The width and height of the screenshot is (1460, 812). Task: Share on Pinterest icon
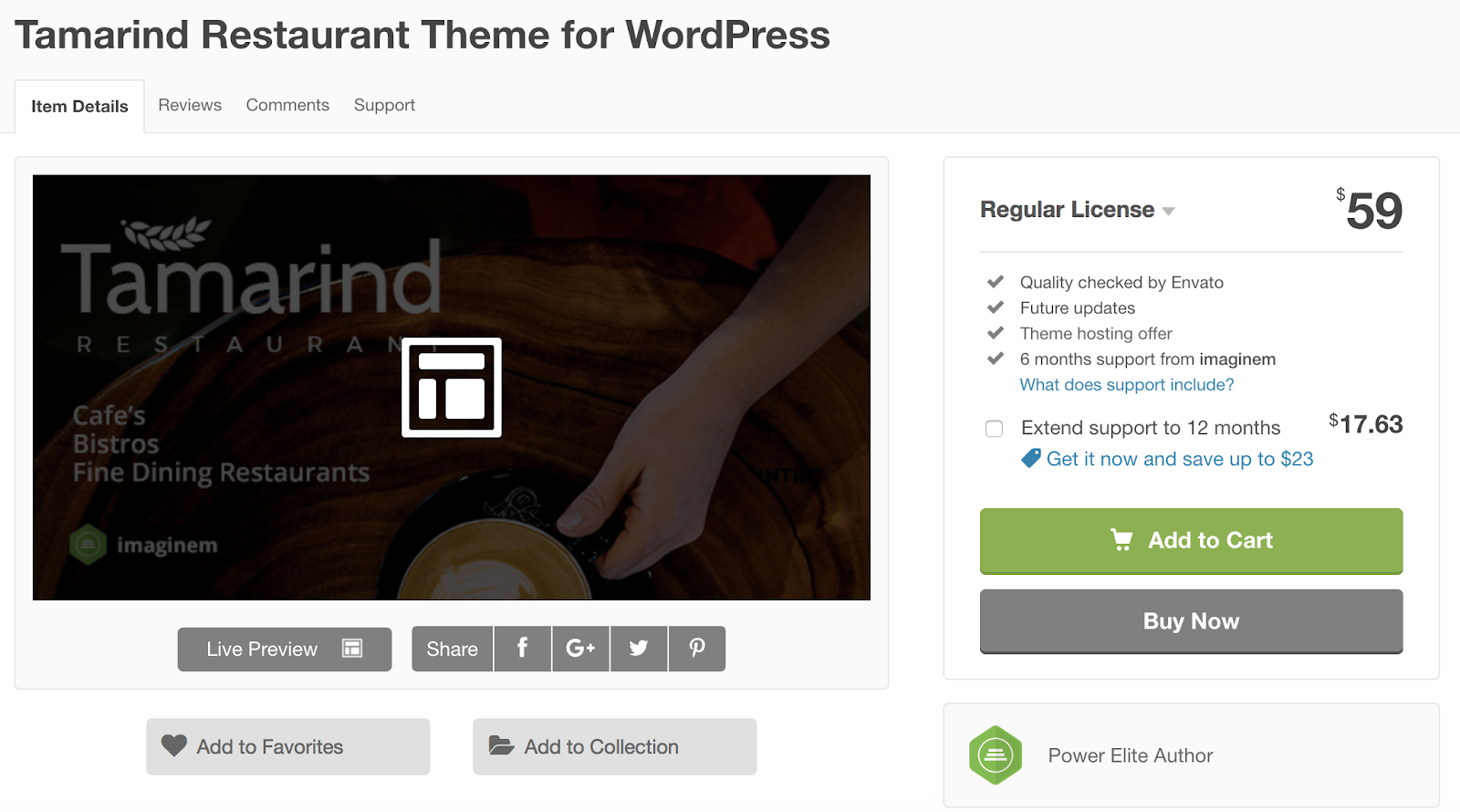click(x=697, y=649)
